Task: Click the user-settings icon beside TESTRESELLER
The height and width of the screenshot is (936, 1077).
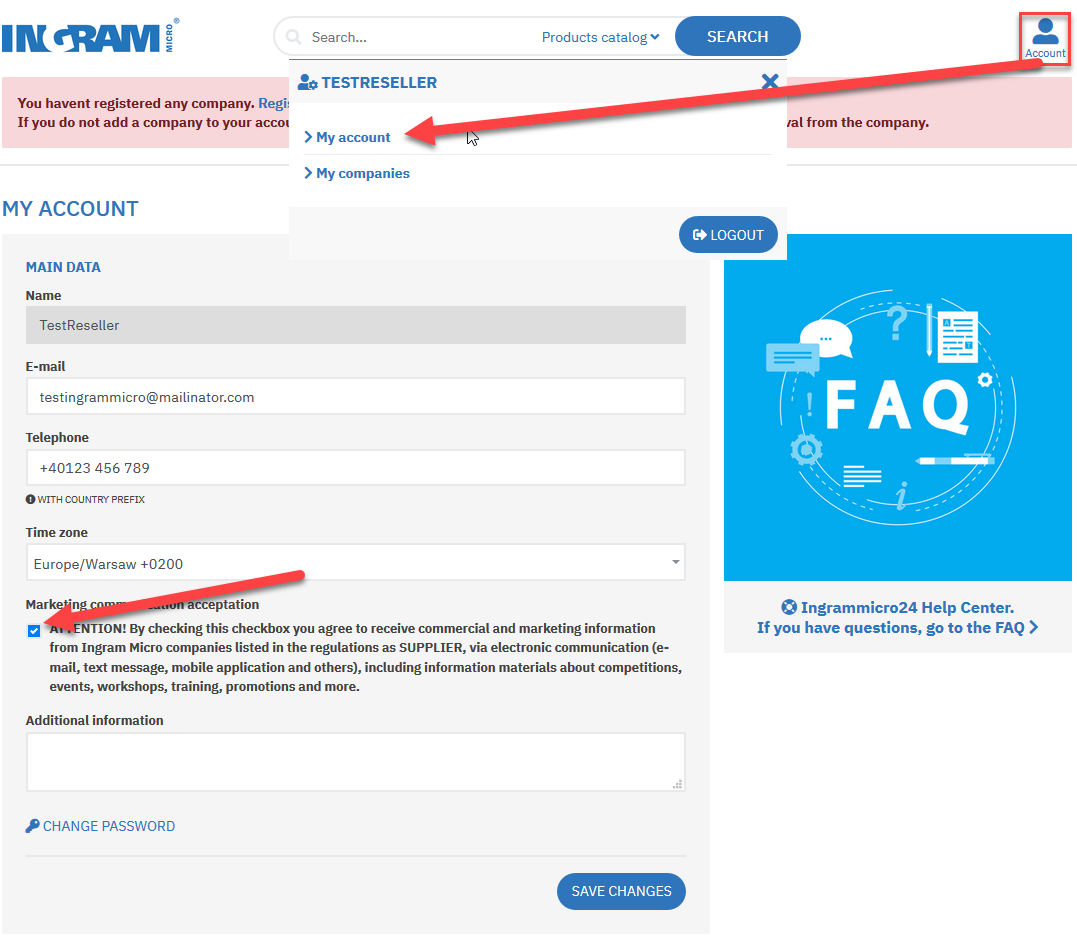Action: (x=307, y=82)
